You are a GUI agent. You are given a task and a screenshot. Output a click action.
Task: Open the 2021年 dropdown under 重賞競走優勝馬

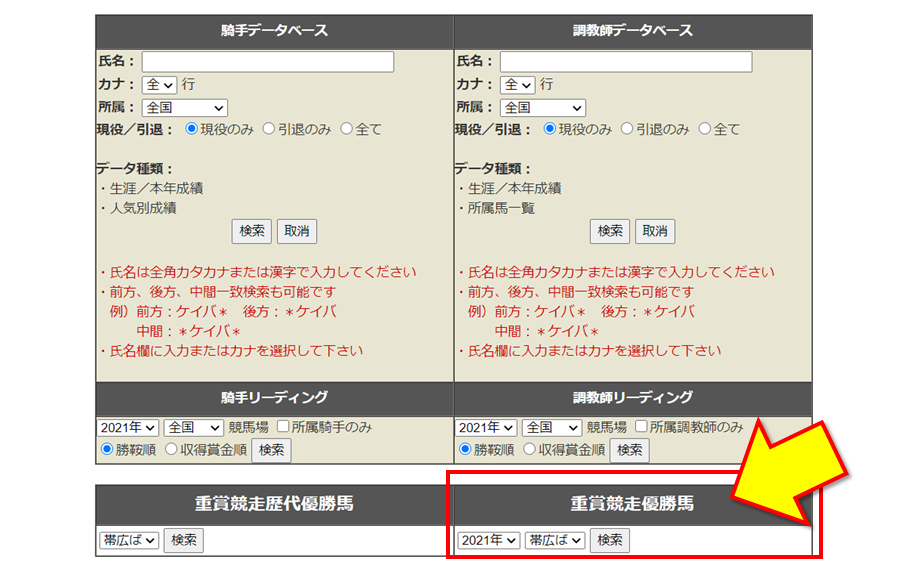(x=489, y=540)
